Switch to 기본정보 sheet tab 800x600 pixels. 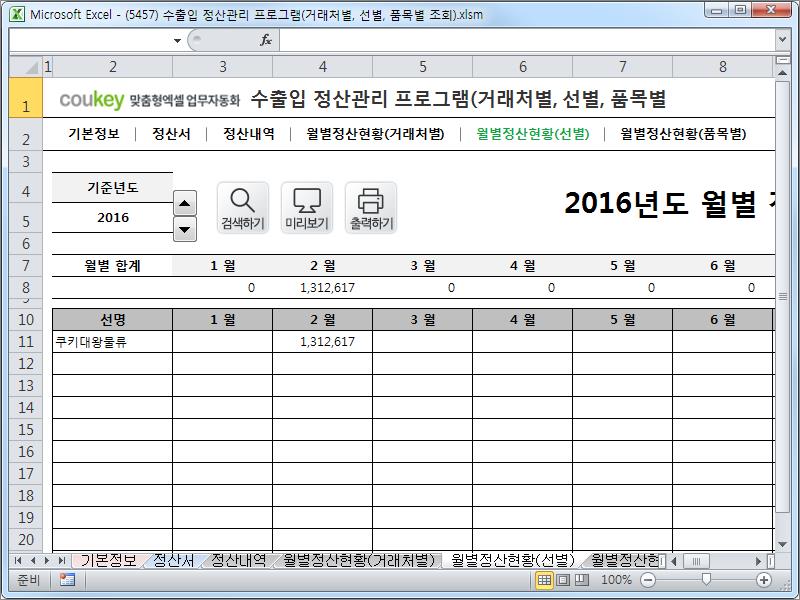[x=109, y=560]
